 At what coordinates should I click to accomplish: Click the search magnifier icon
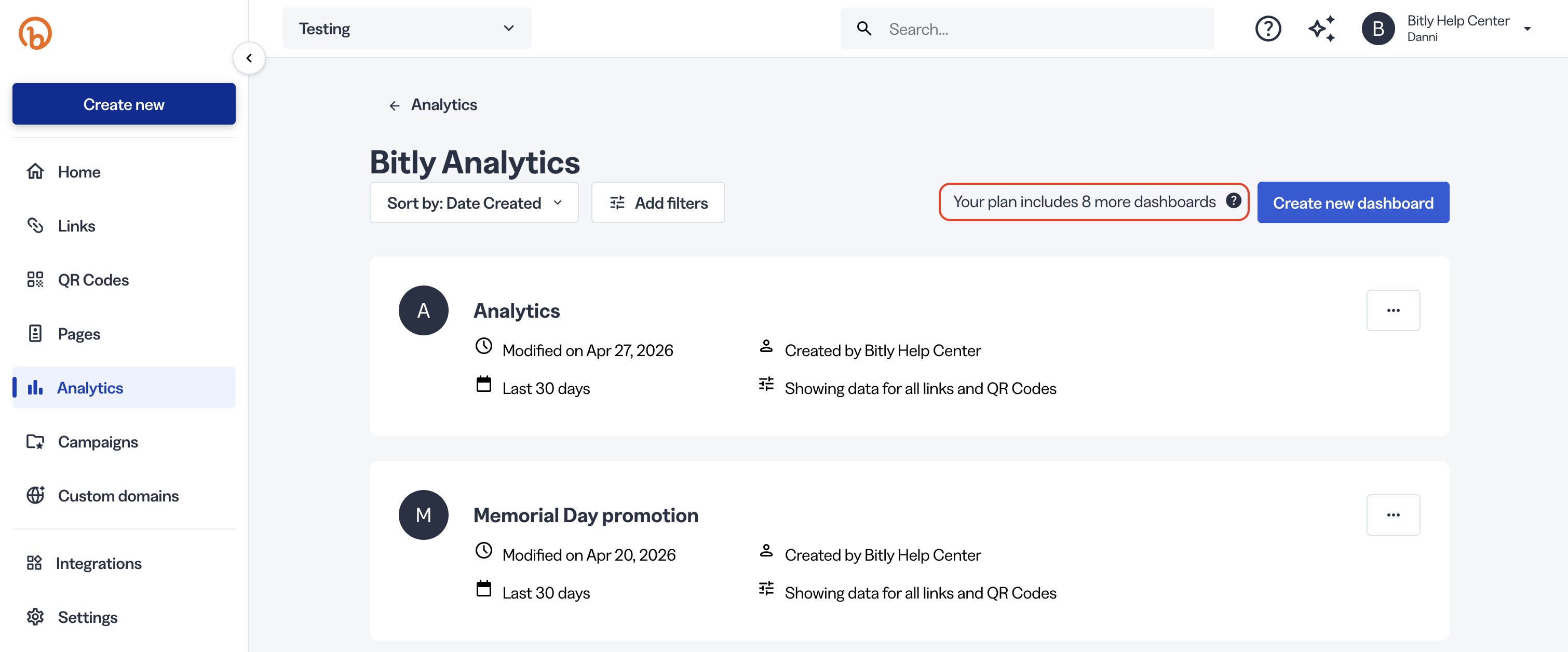pos(864,29)
